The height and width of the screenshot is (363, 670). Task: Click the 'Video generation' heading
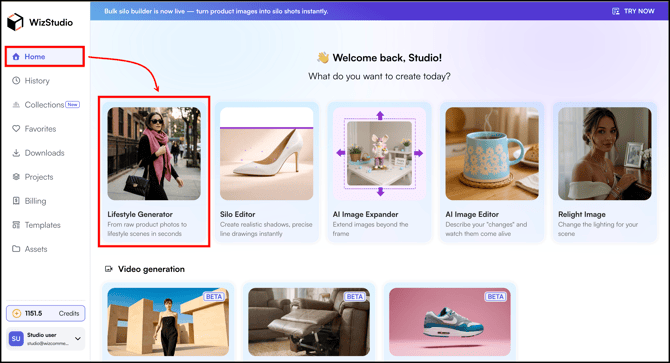151,269
